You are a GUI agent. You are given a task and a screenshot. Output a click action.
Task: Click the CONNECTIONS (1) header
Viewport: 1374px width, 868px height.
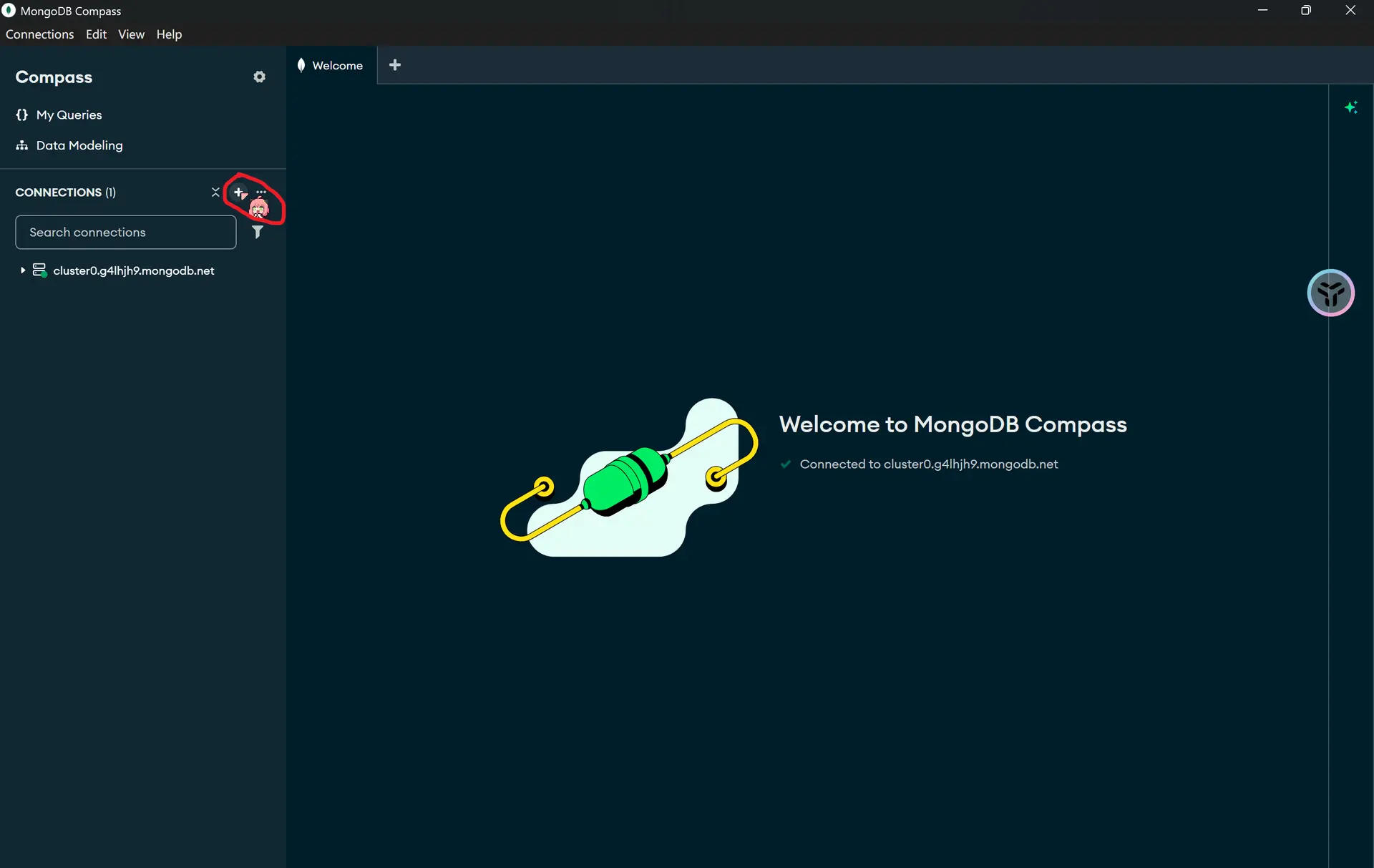(x=65, y=192)
